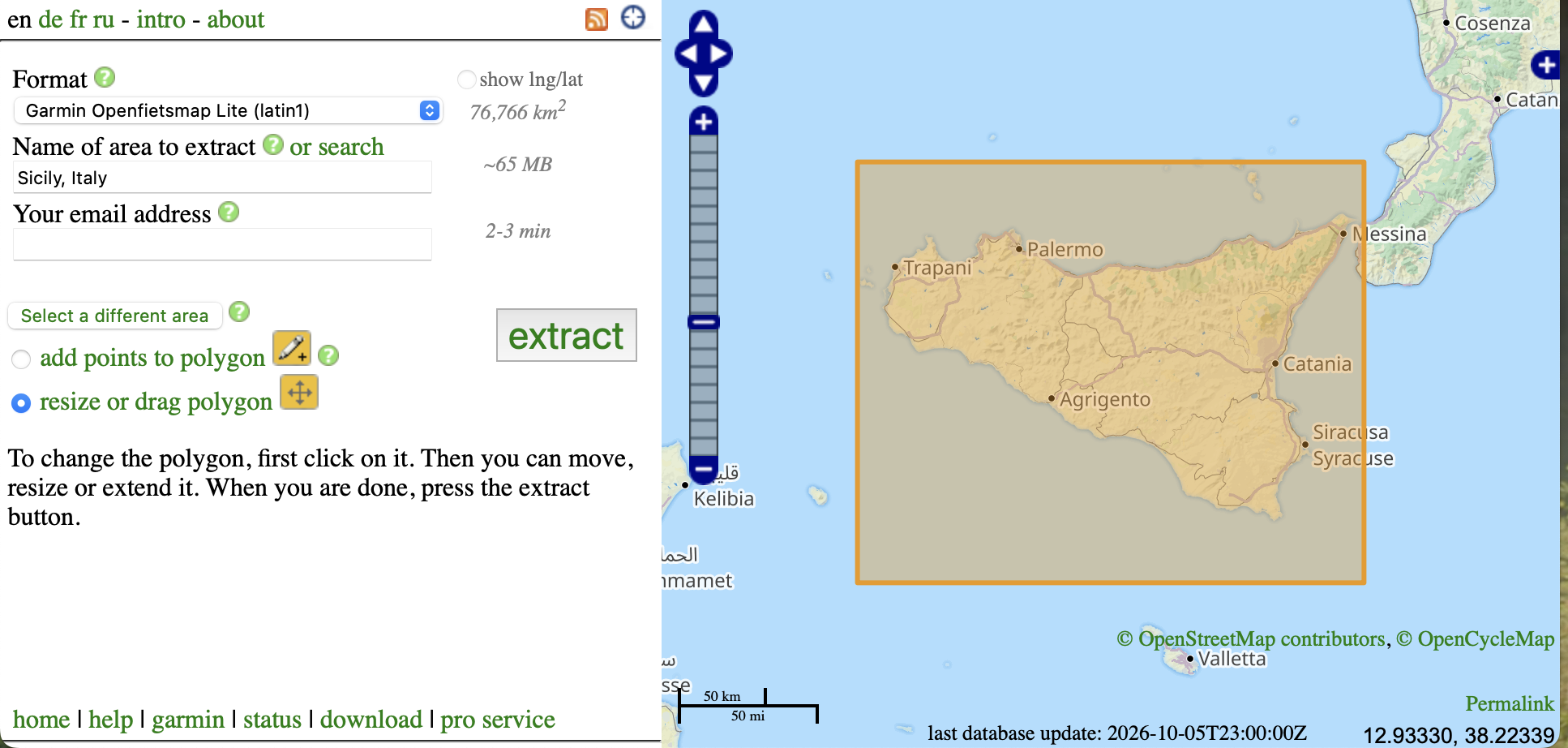The height and width of the screenshot is (748, 1568).
Task: Open the intro page link
Action: (161, 19)
